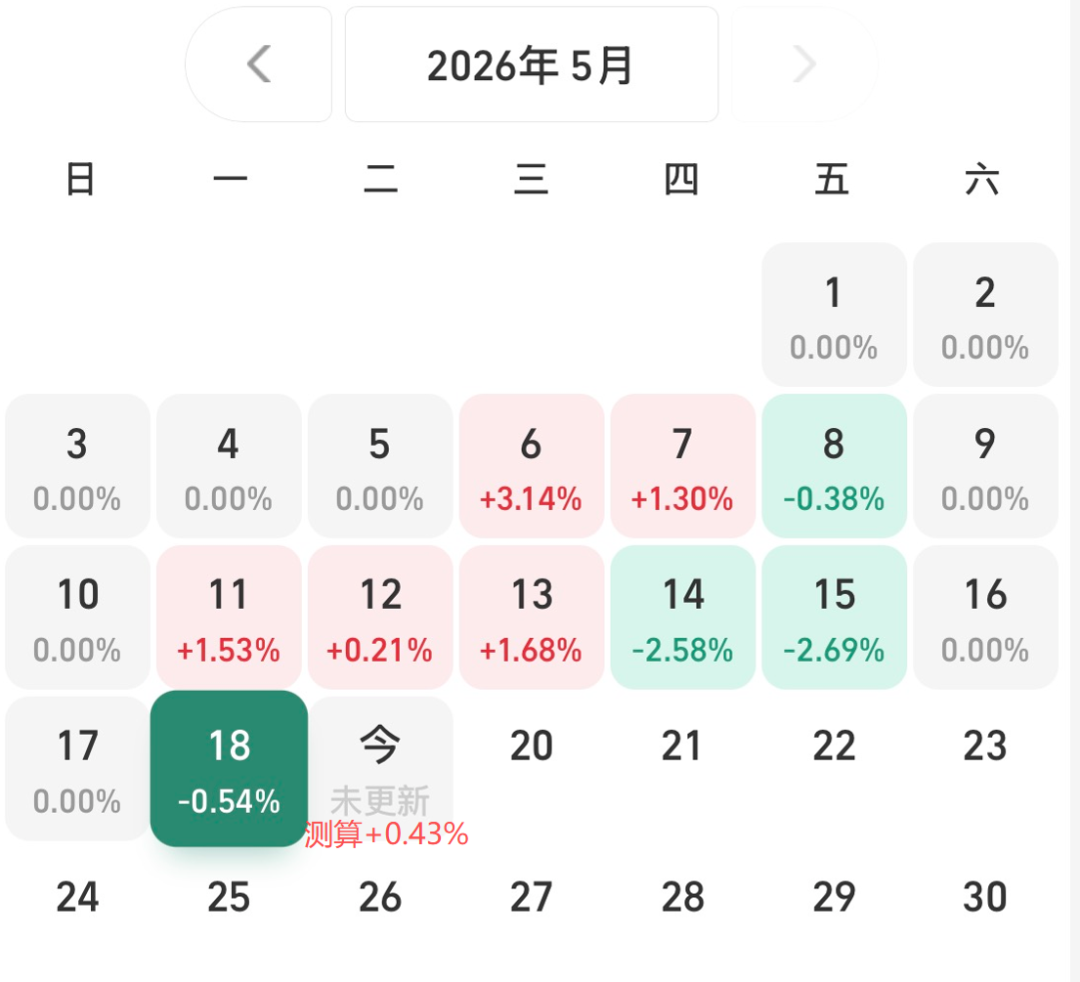1080x982 pixels.
Task: Select May 14 showing -2.58%
Action: click(x=683, y=618)
